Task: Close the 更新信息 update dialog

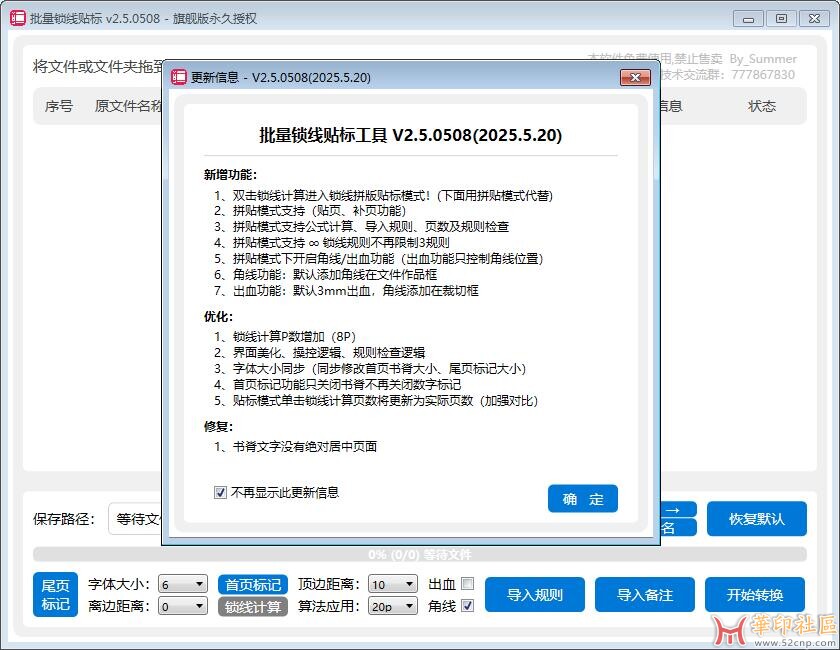Action: [635, 77]
